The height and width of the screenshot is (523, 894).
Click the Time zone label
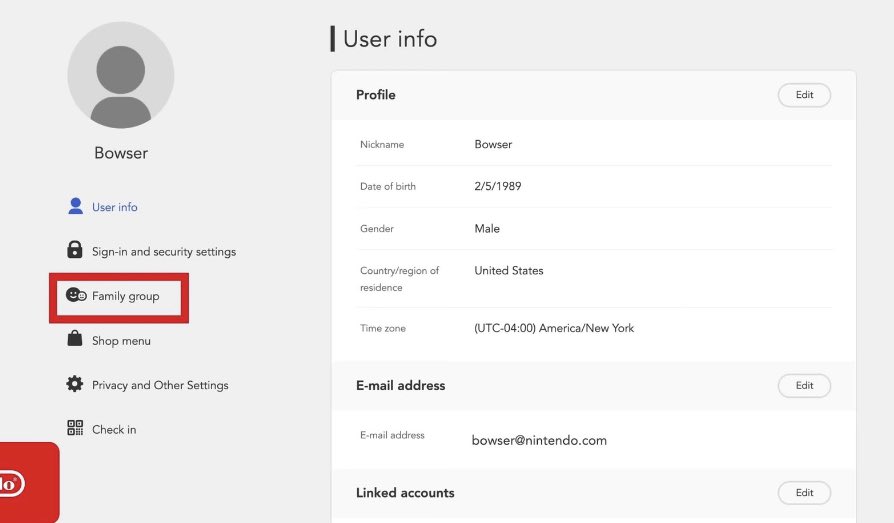383,328
